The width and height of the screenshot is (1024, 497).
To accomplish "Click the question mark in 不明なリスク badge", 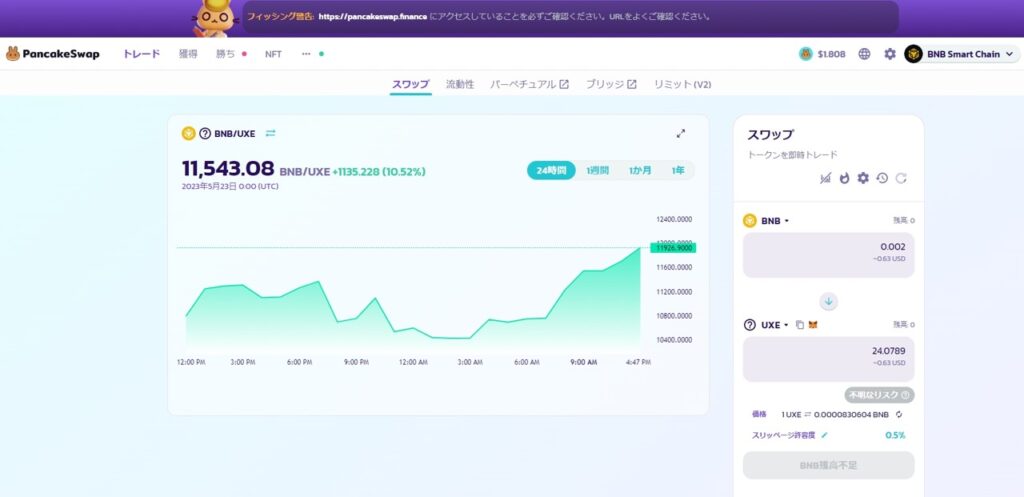I will pyautogui.click(x=905, y=395).
